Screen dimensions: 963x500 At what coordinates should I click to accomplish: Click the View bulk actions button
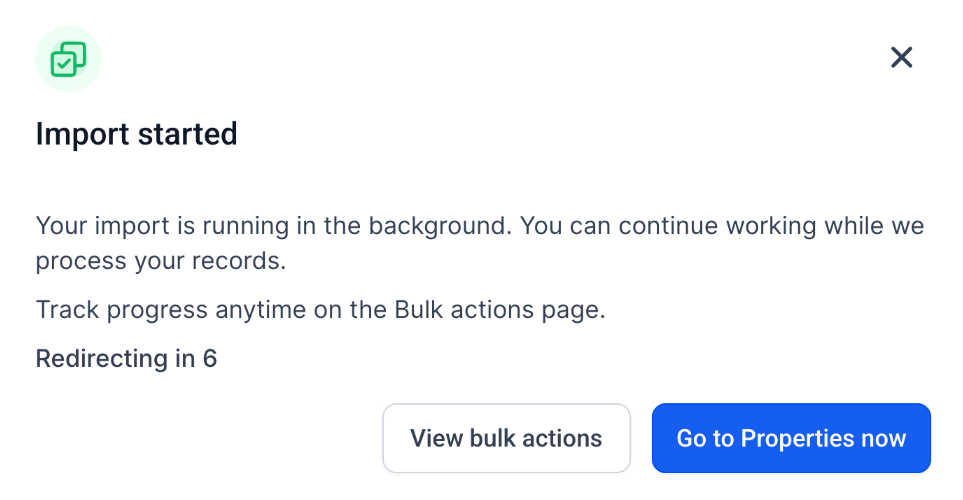pos(506,438)
